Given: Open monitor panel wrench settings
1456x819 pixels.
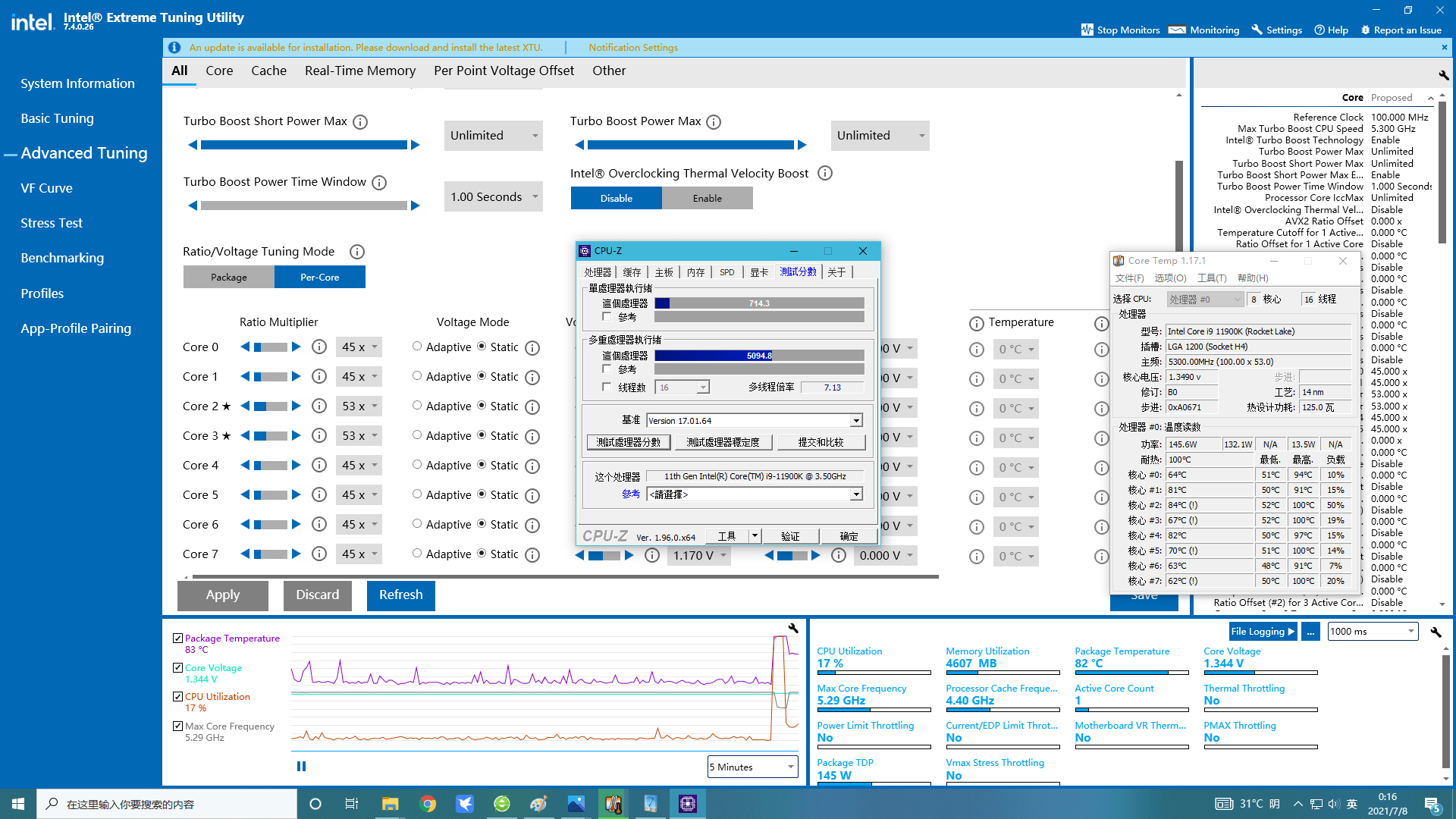Looking at the screenshot, I should (1436, 632).
